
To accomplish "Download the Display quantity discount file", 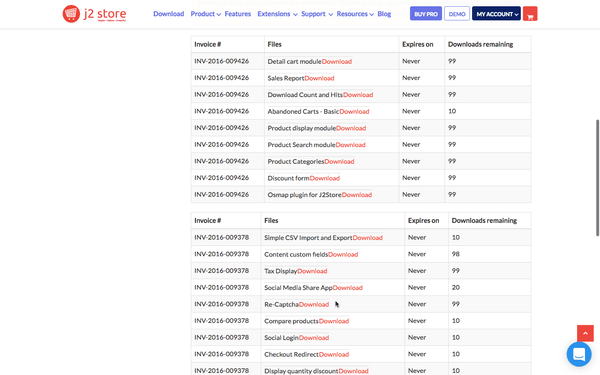I will click(354, 371).
